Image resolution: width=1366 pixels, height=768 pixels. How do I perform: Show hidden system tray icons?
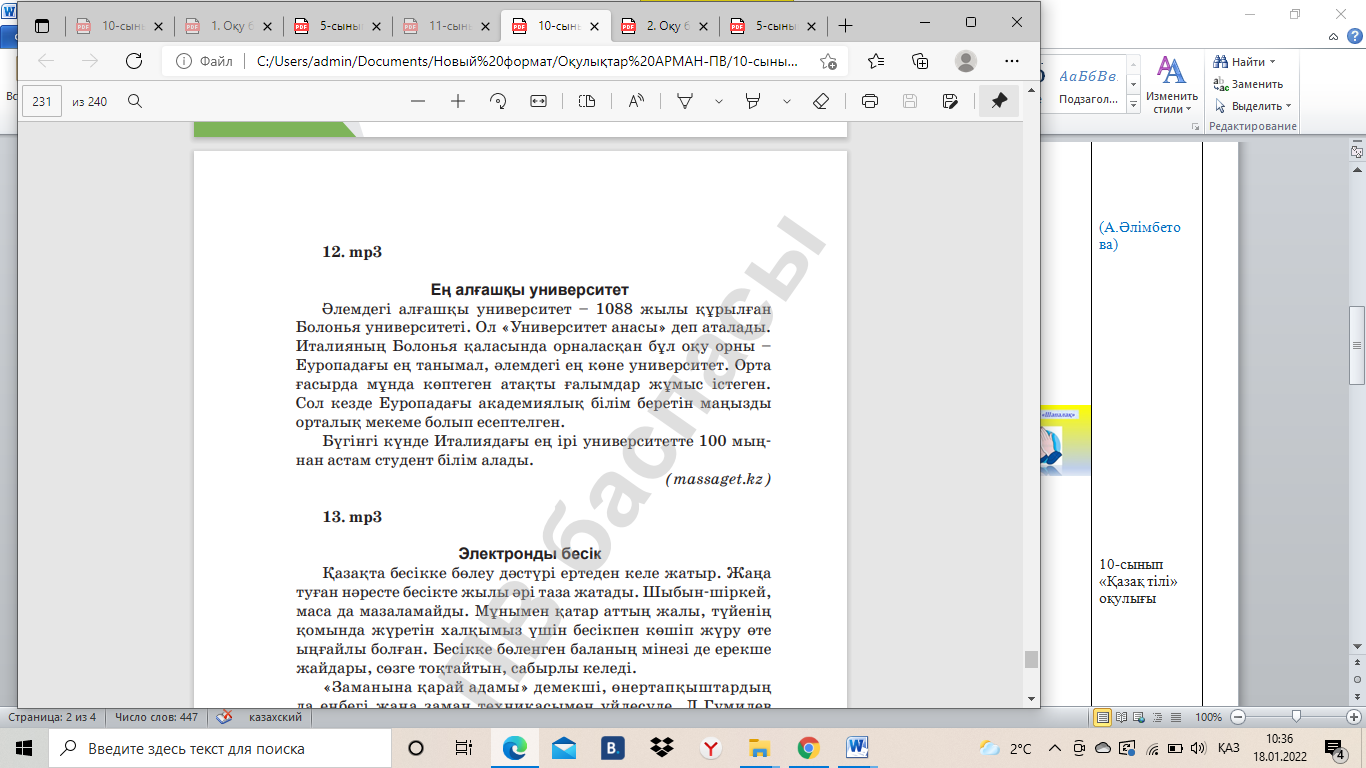coord(1054,748)
